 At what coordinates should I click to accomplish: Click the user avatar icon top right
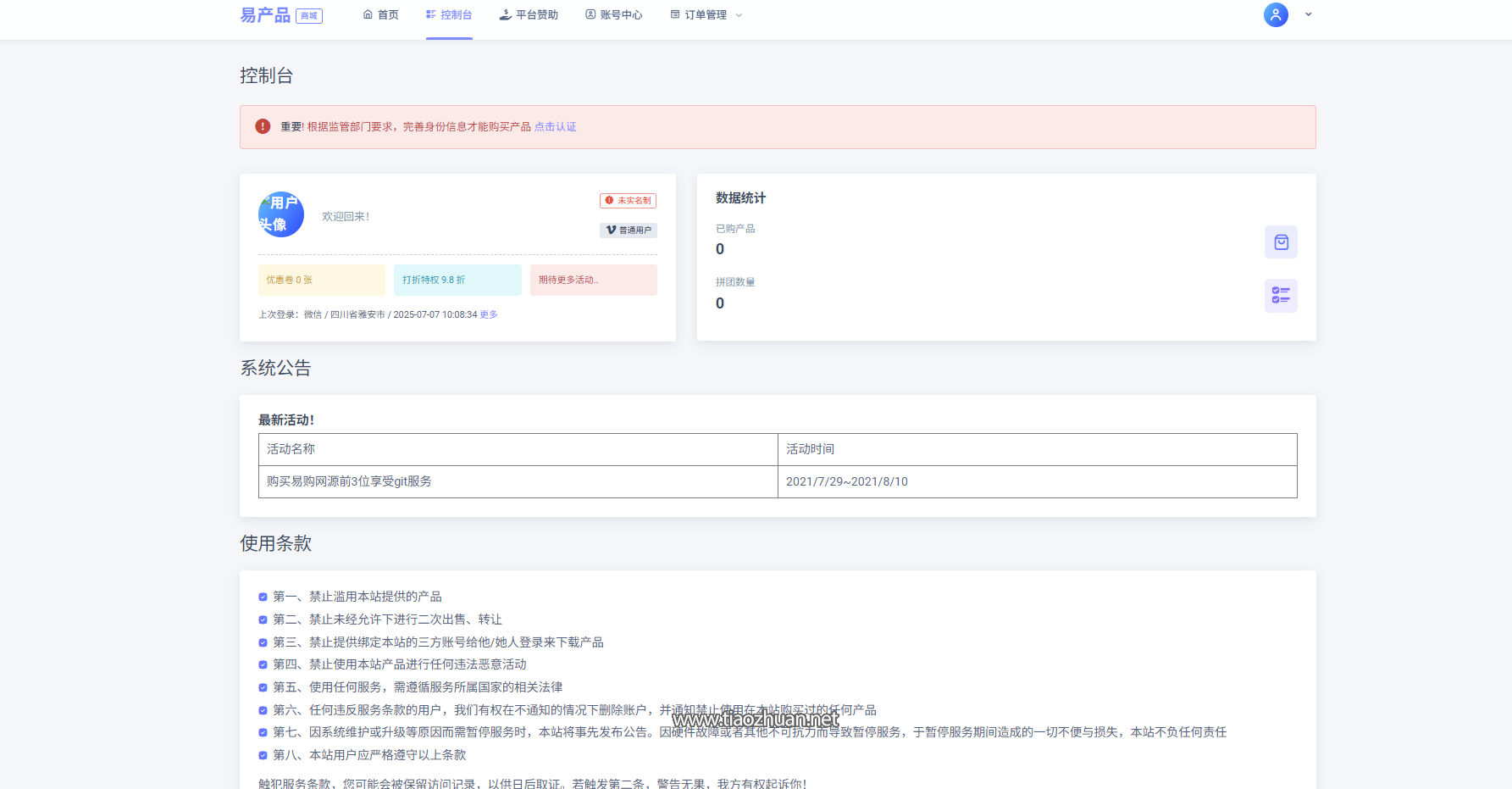[x=1276, y=14]
